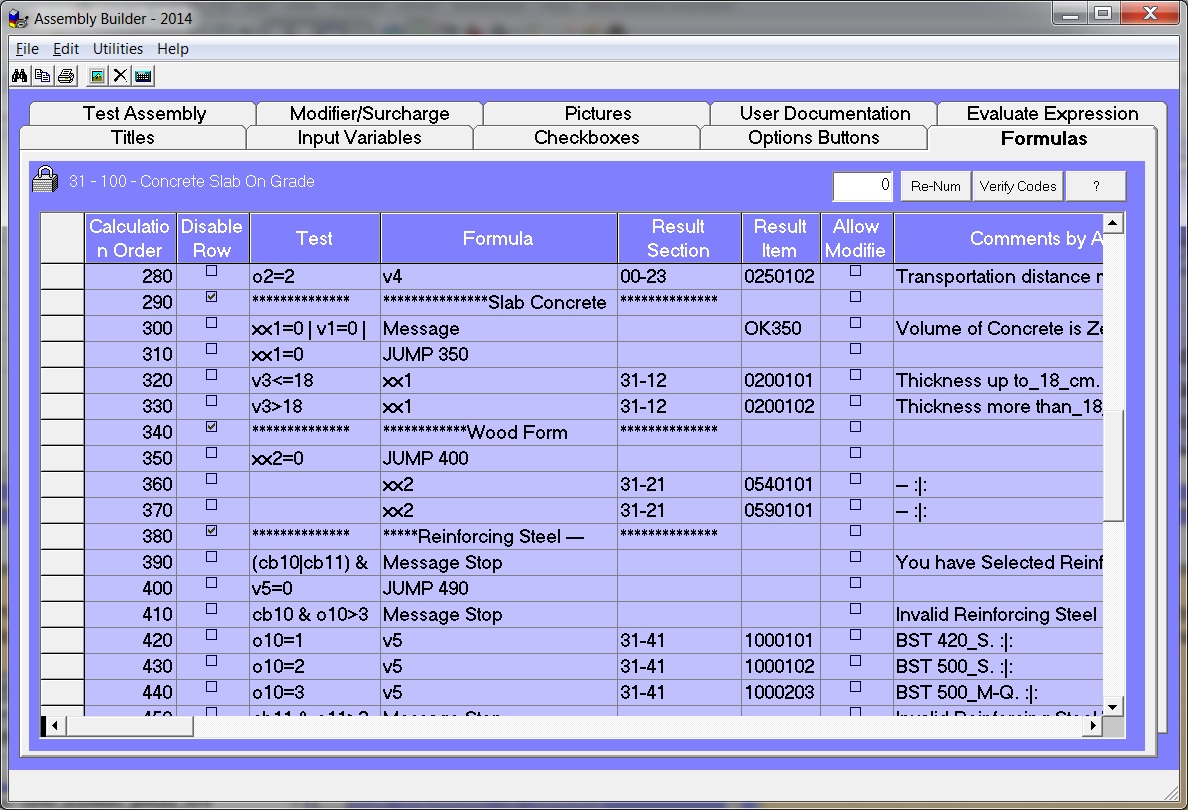Image resolution: width=1188 pixels, height=810 pixels.
Task: Click the copy documents toolbar icon
Action: coord(42,76)
